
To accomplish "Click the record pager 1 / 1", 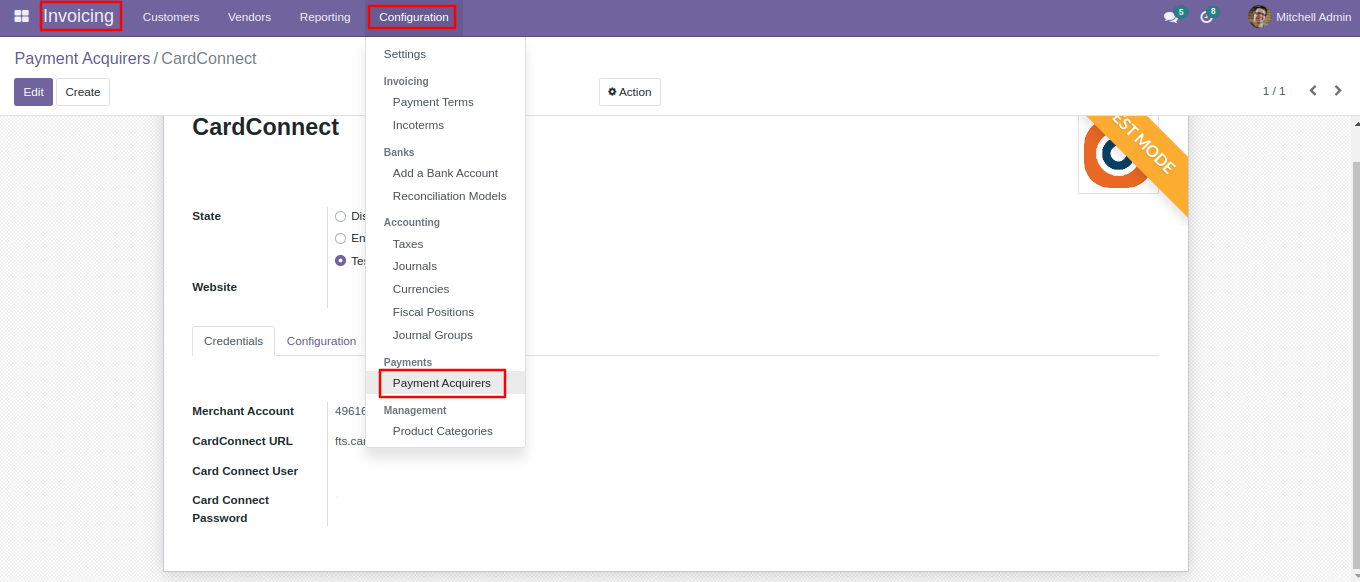I will (1274, 91).
